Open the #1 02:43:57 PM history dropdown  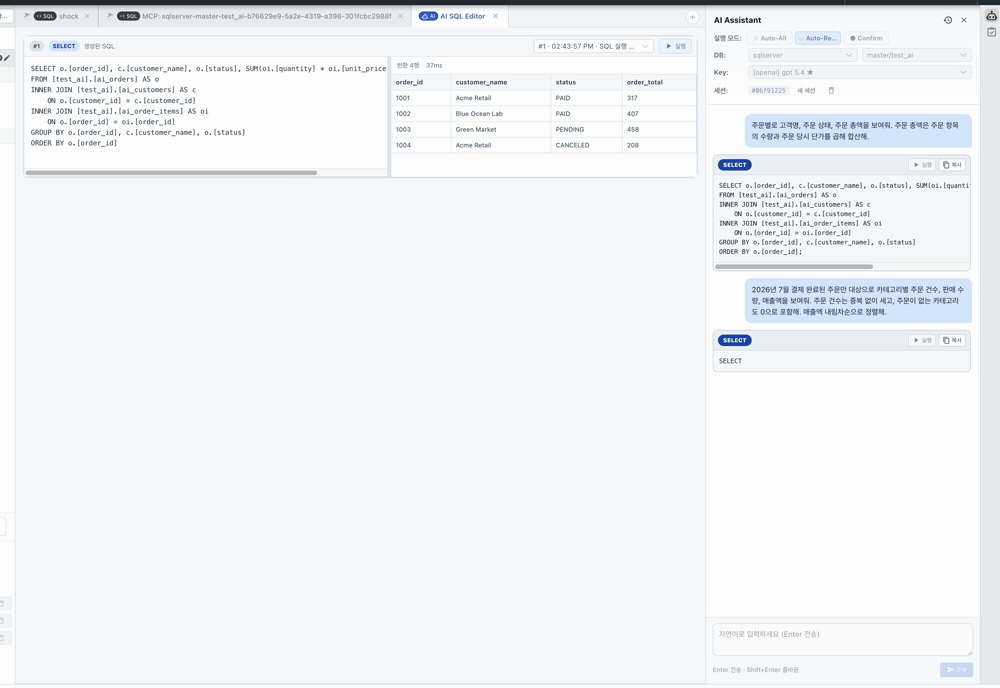tap(592, 46)
